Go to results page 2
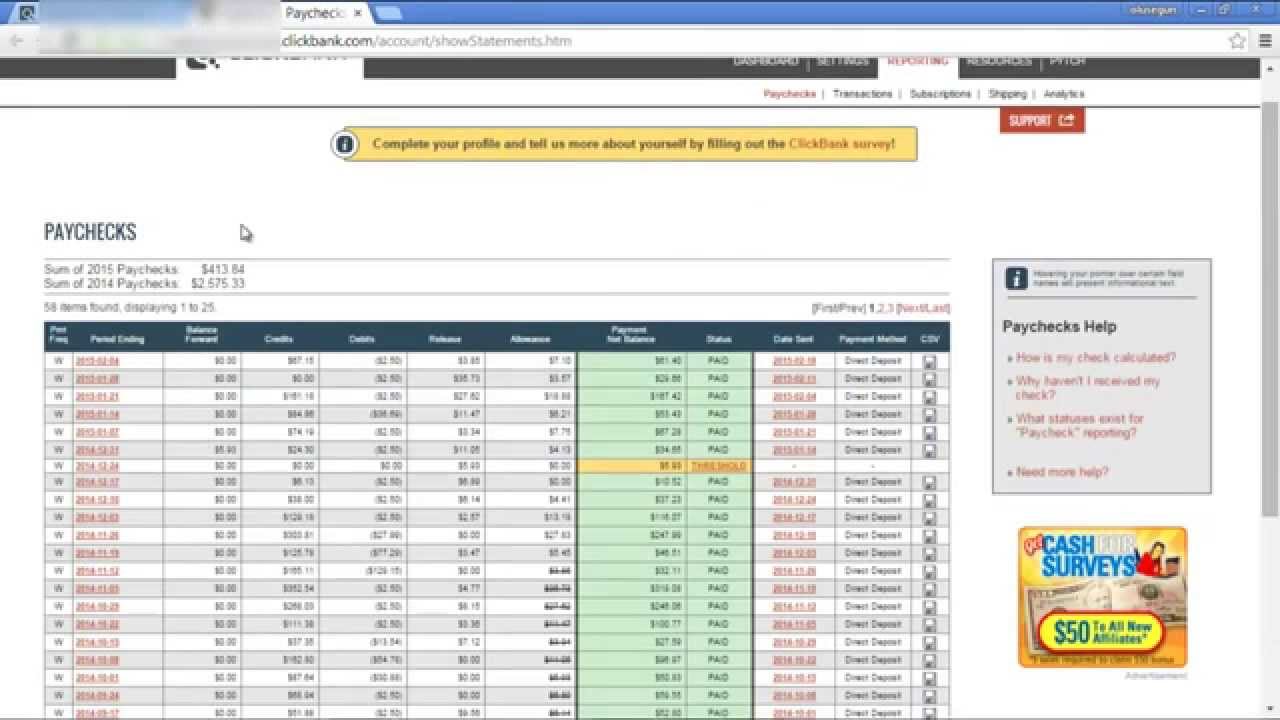 [x=880, y=308]
